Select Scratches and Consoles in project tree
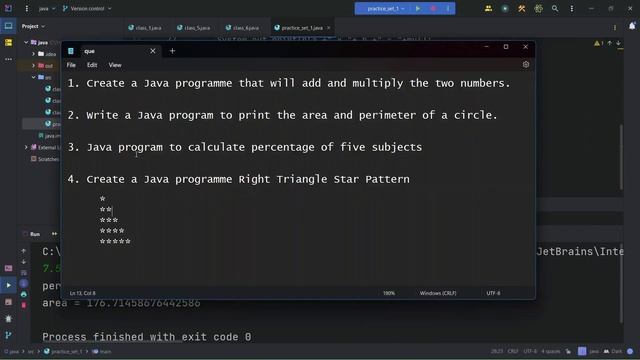The image size is (640, 360). [x=46, y=159]
